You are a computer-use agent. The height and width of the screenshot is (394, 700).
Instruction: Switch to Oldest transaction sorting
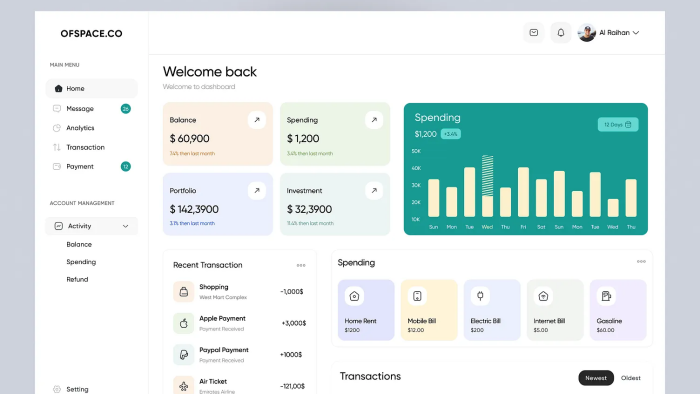click(630, 378)
